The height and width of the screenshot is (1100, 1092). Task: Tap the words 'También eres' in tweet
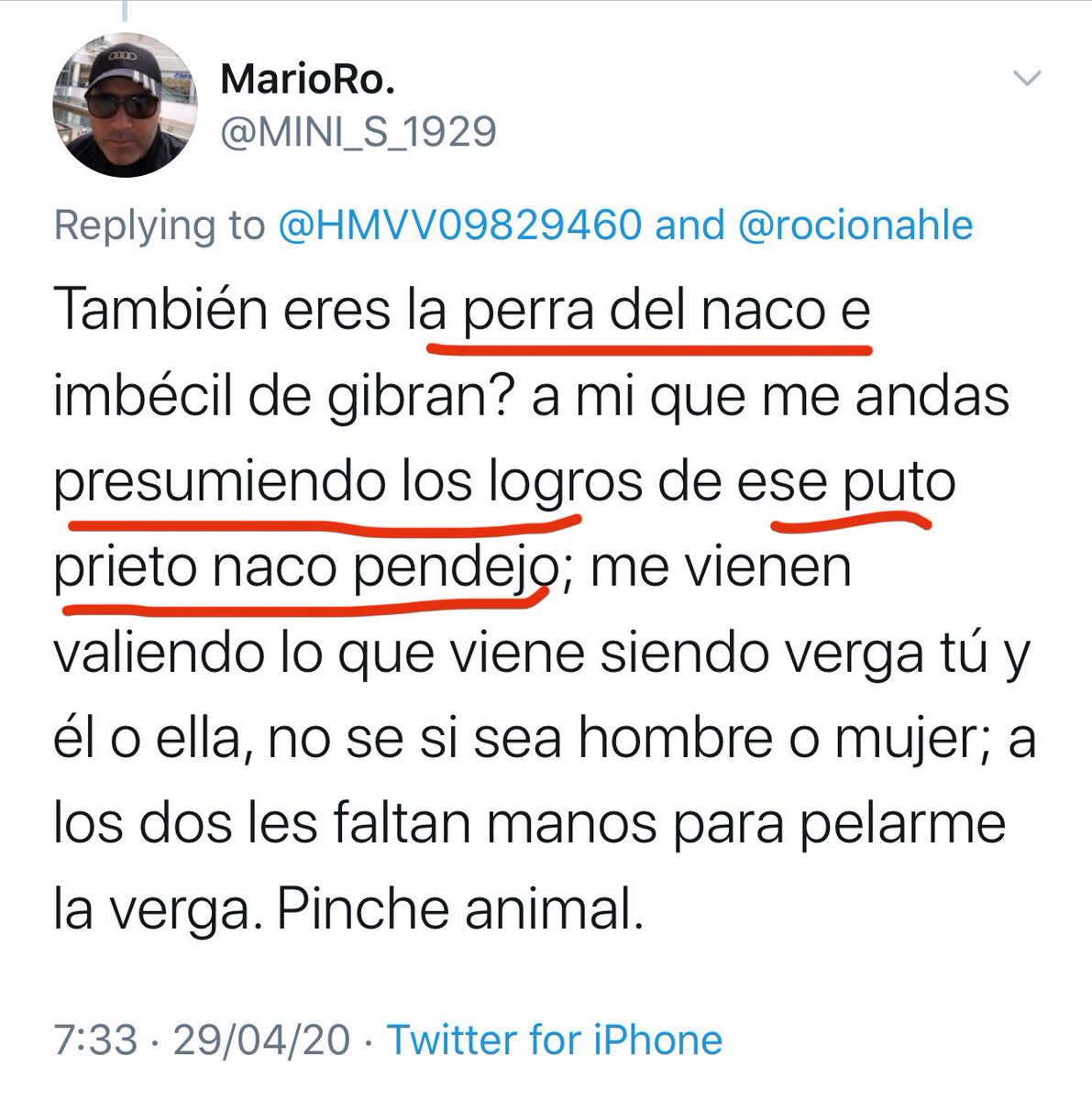tap(223, 311)
